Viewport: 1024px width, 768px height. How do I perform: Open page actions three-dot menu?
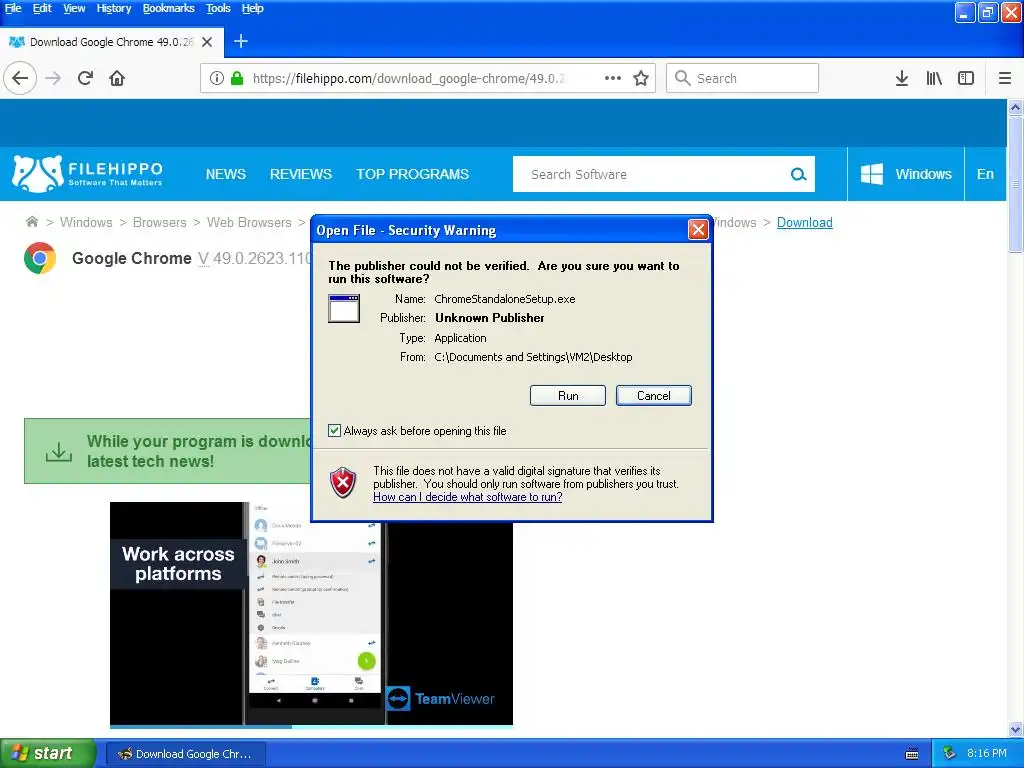coord(613,78)
